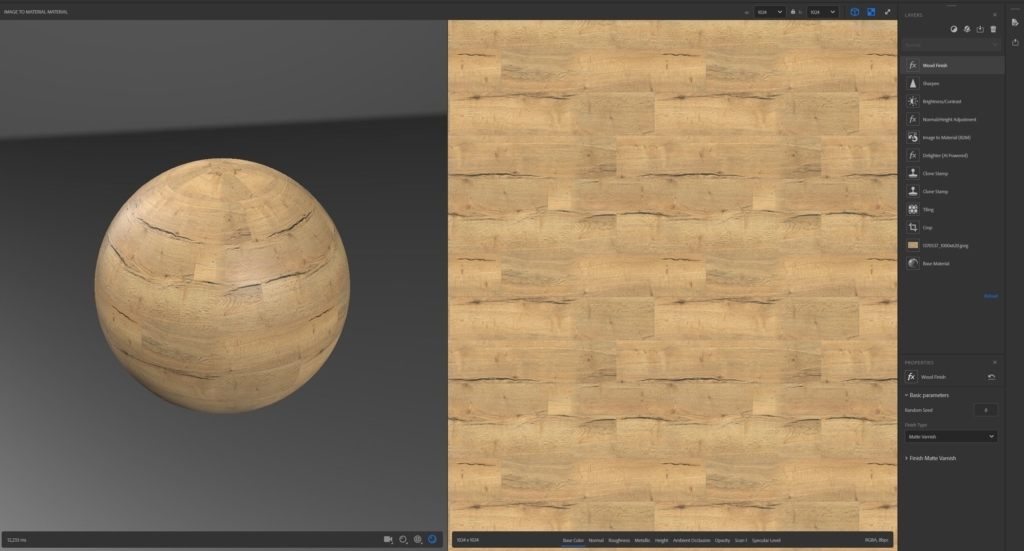
Task: Click the Random Seed input field
Action: click(985, 410)
